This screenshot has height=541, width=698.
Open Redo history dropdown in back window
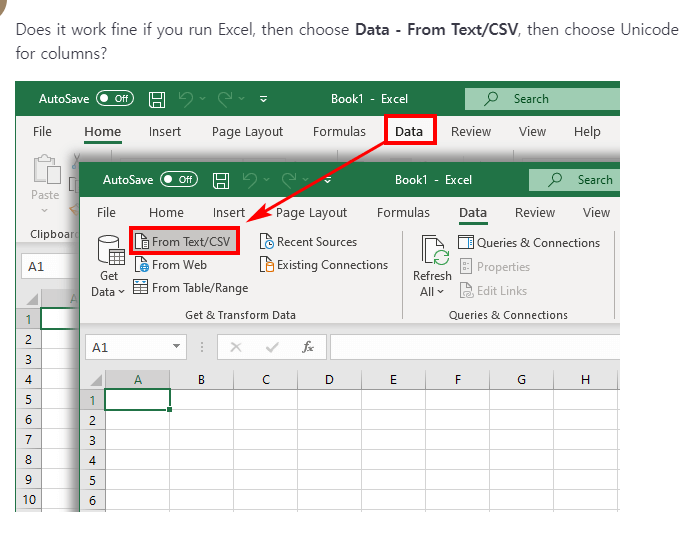pos(241,98)
